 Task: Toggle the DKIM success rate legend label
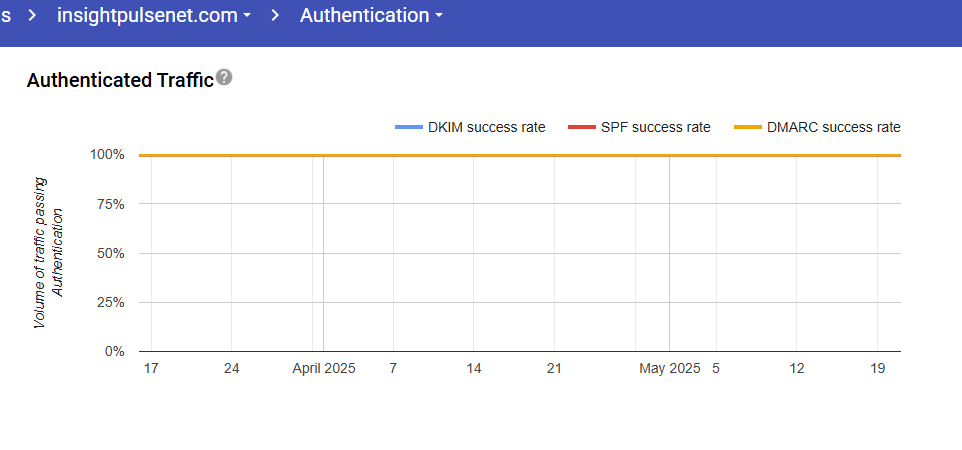pos(486,127)
